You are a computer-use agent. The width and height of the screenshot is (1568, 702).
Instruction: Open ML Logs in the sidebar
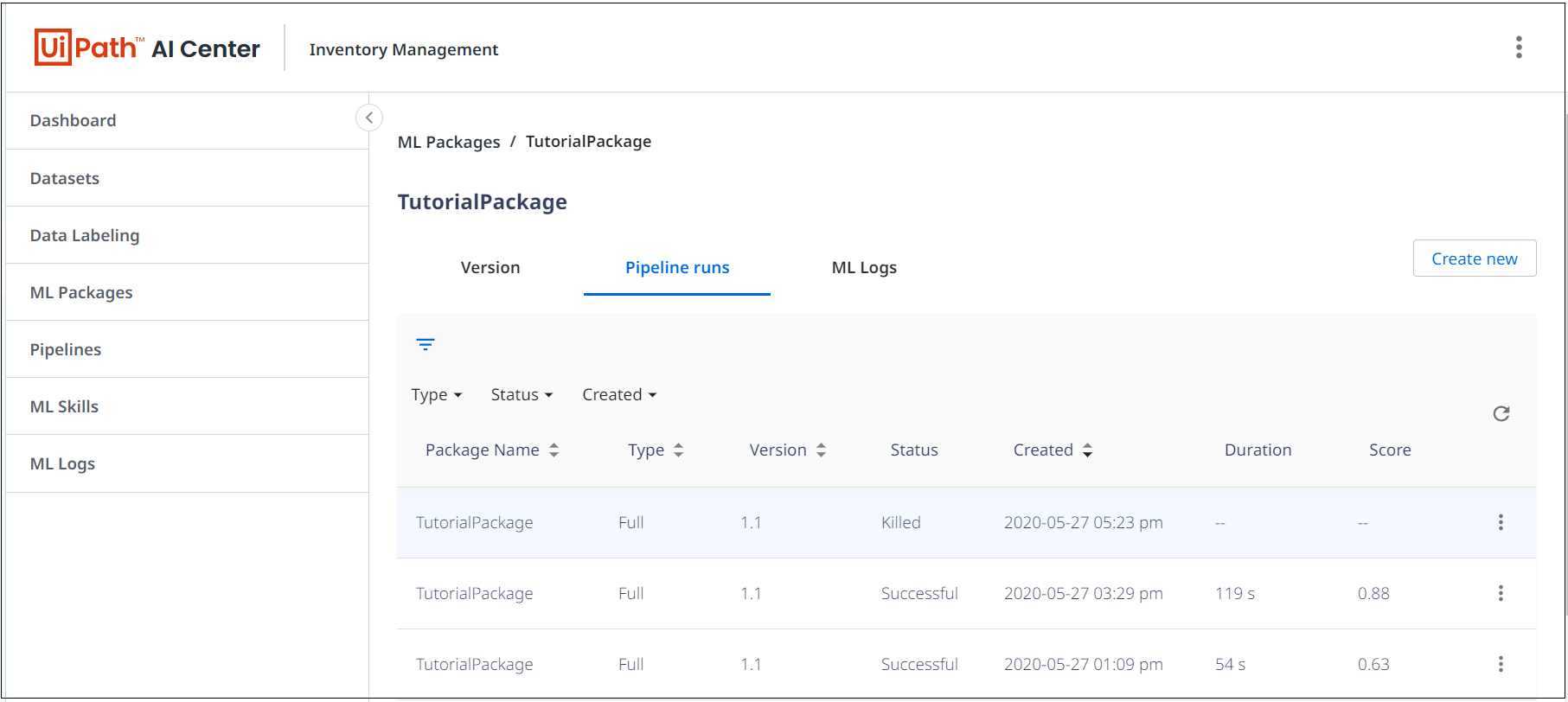188,463
